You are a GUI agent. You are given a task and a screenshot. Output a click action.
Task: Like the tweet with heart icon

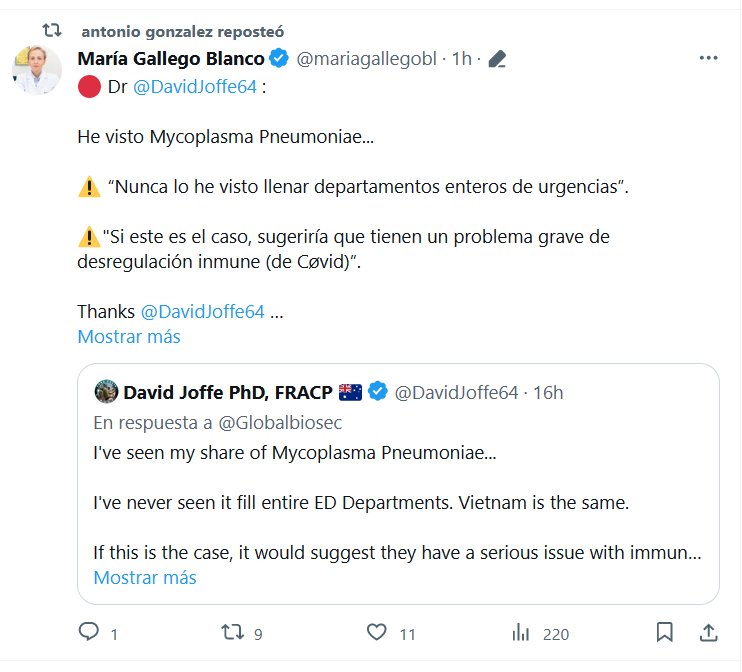pyautogui.click(x=376, y=632)
